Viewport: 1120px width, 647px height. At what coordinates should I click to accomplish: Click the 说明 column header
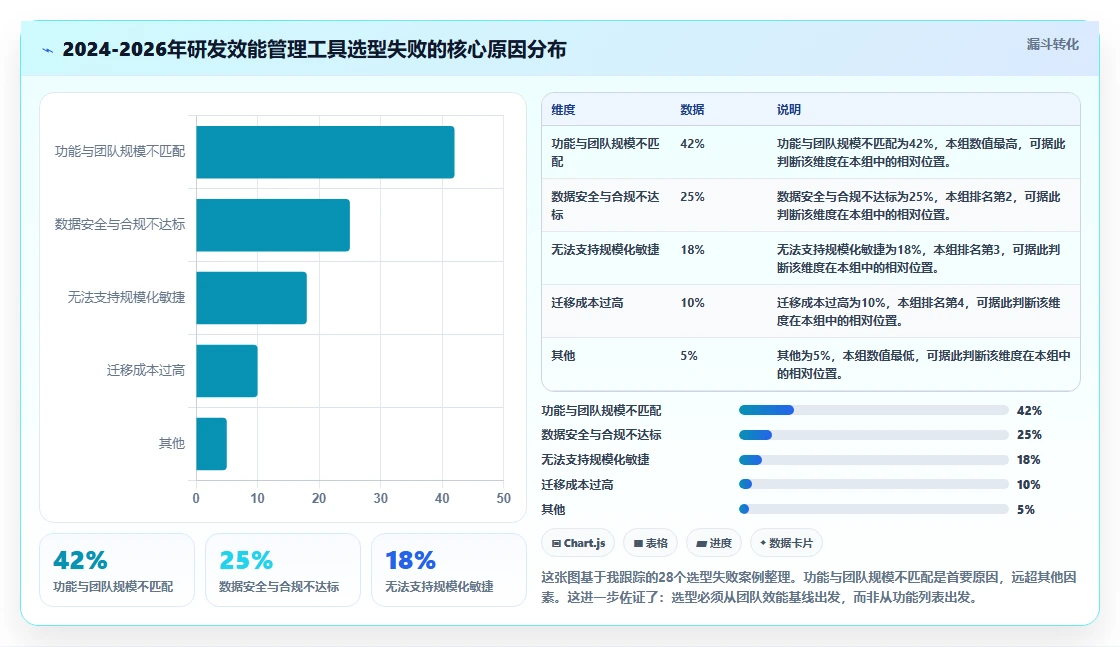[789, 109]
